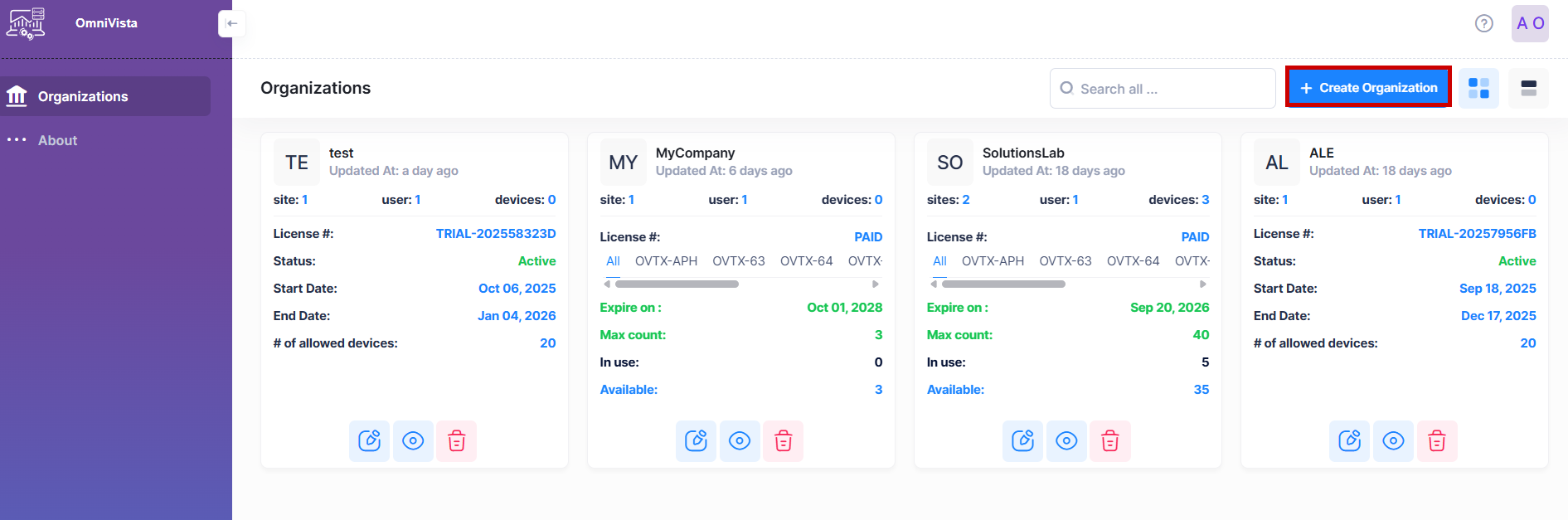This screenshot has width=1568, height=520.
Task: Delete the MyCompany organization
Action: click(x=783, y=440)
